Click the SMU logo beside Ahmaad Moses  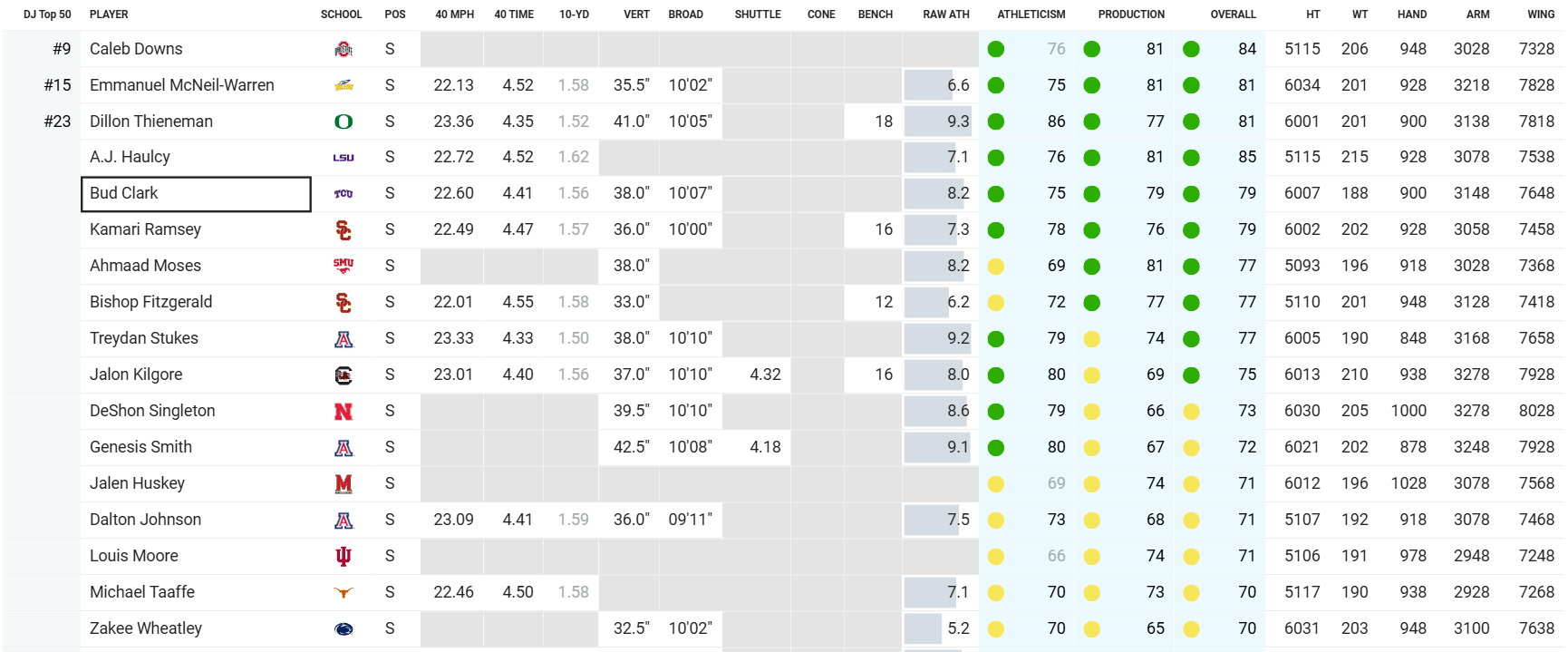343,266
